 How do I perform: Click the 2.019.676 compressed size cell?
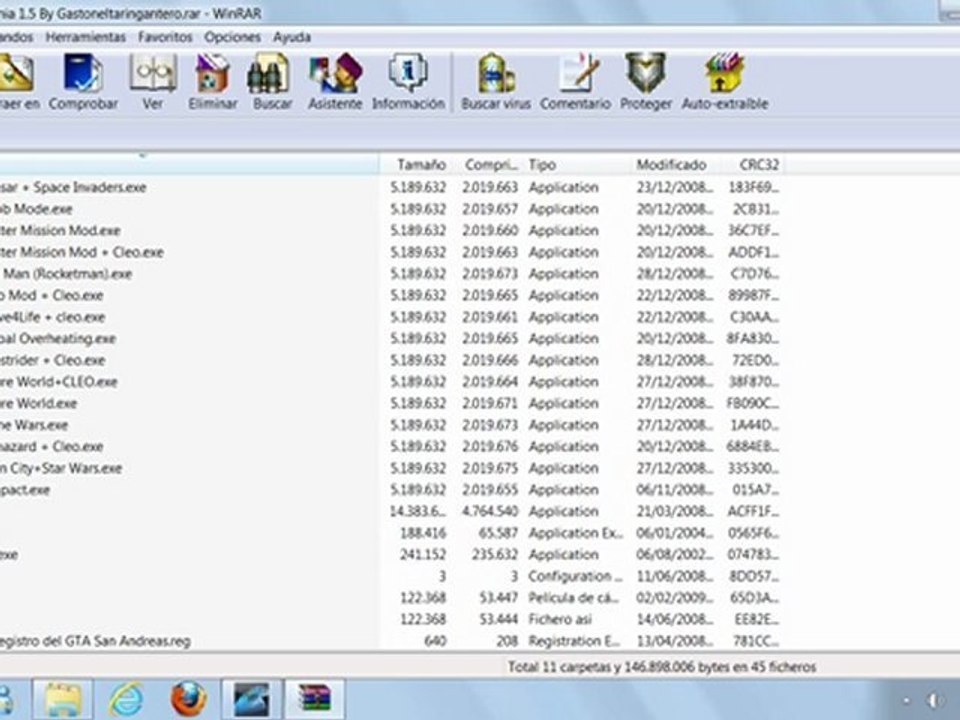(x=490, y=446)
